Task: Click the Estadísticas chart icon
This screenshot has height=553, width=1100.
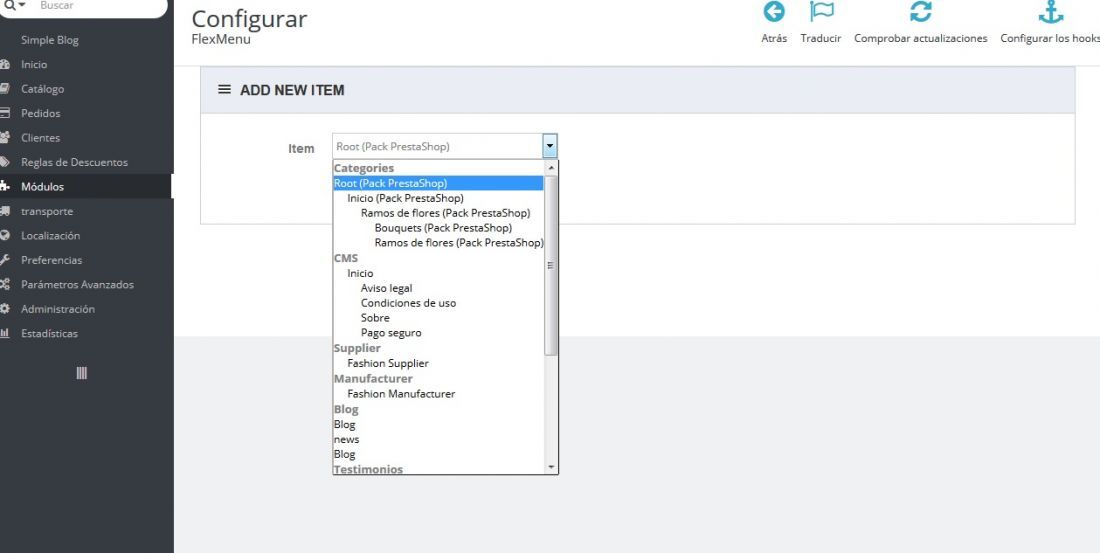Action: pyautogui.click(x=5, y=333)
